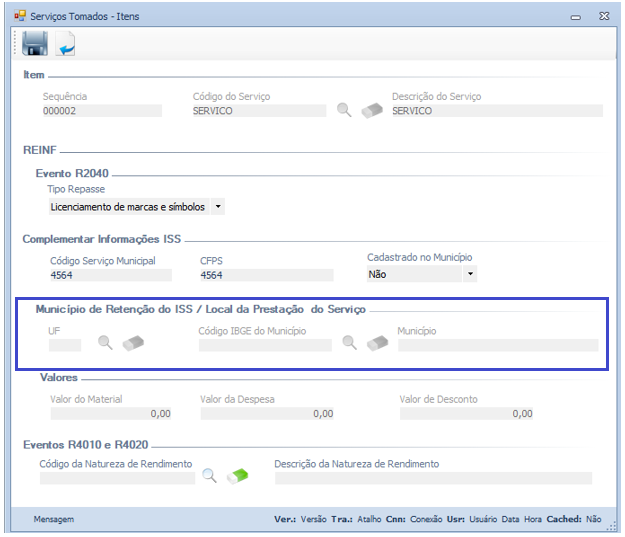Screen dimensions: 625x537
Task: Focus the Código IBGE do Município field
Action: (x=265, y=345)
